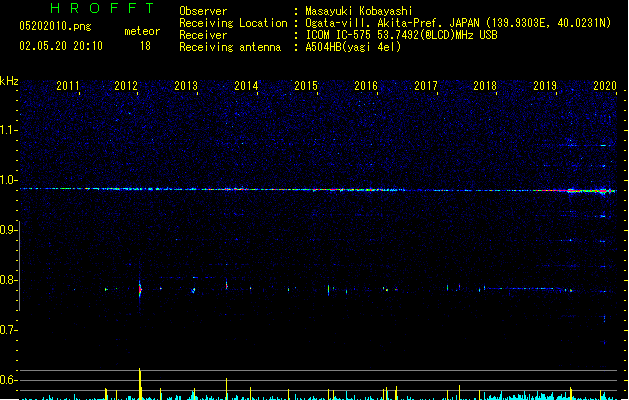Viewport: 629px width, 400px height.
Task: Click the red carrier hotspot below 2019
Action: point(570,190)
